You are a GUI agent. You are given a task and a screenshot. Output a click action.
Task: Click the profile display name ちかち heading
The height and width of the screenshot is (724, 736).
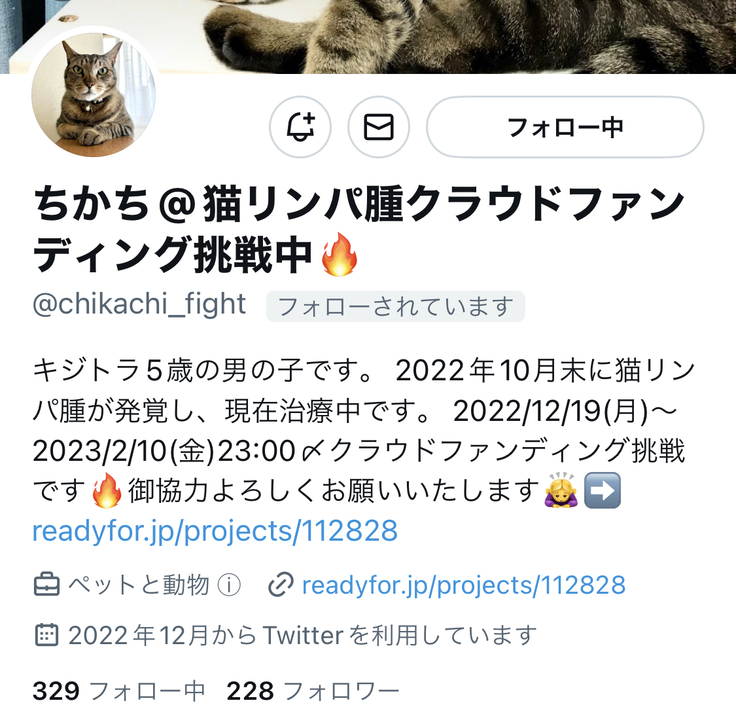pyautogui.click(x=359, y=229)
